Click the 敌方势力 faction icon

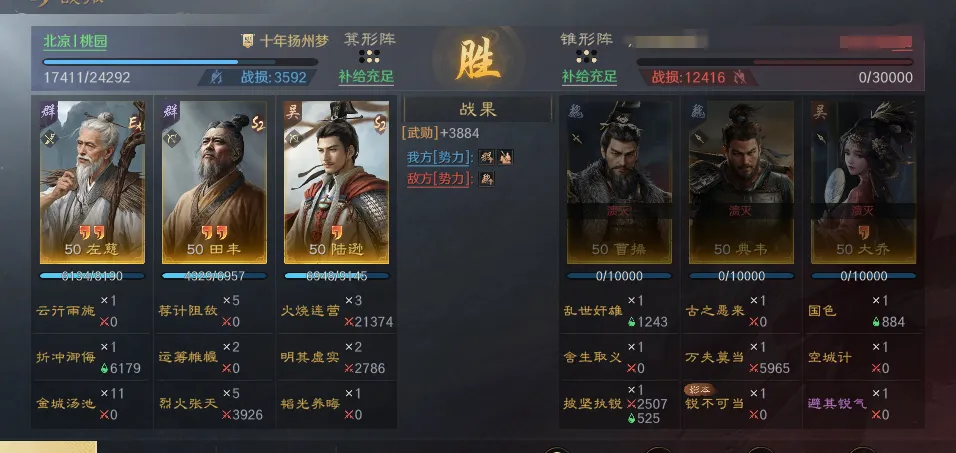(x=487, y=179)
